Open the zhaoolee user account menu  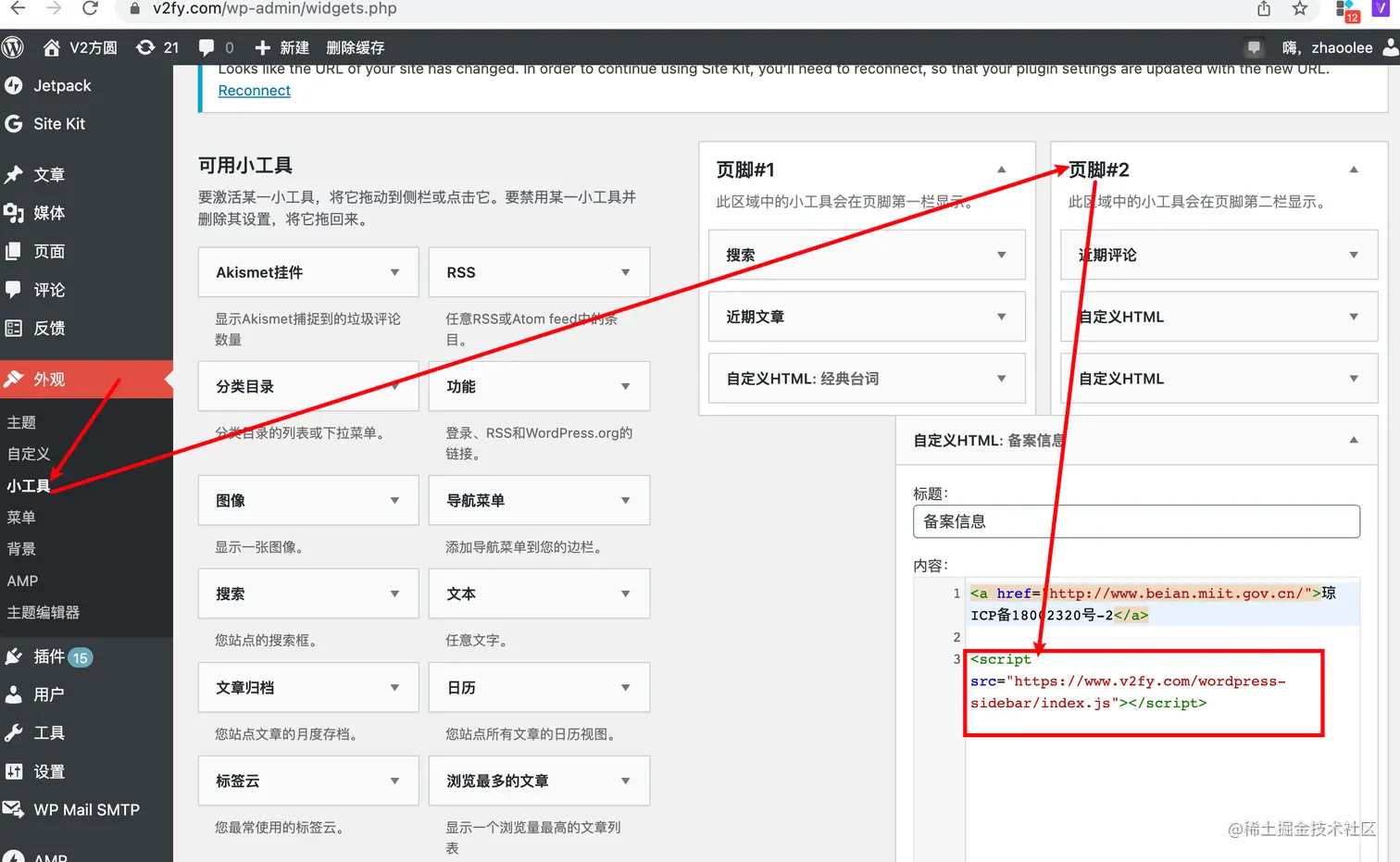tap(1339, 47)
